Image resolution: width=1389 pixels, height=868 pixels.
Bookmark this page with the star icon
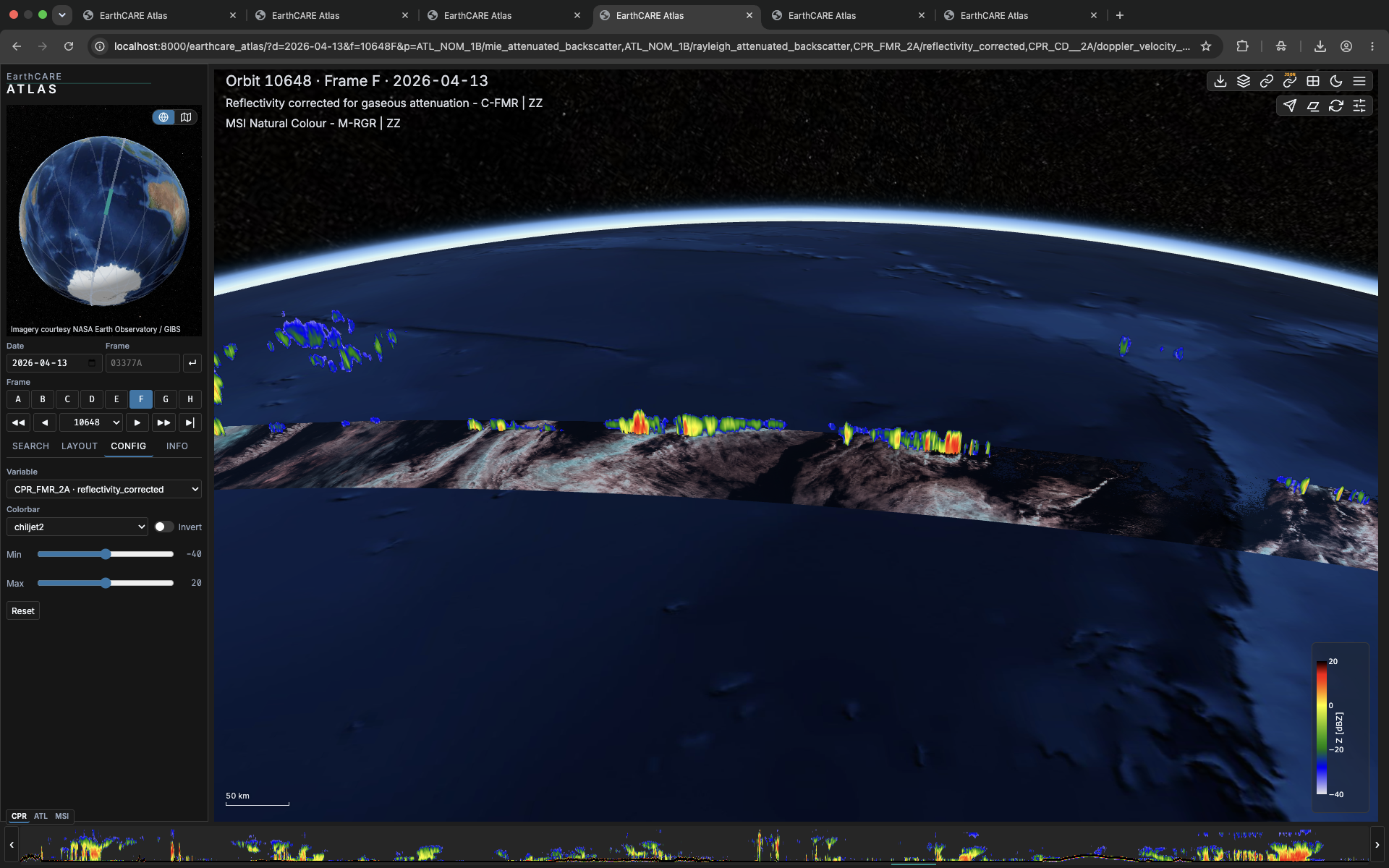(x=1206, y=46)
